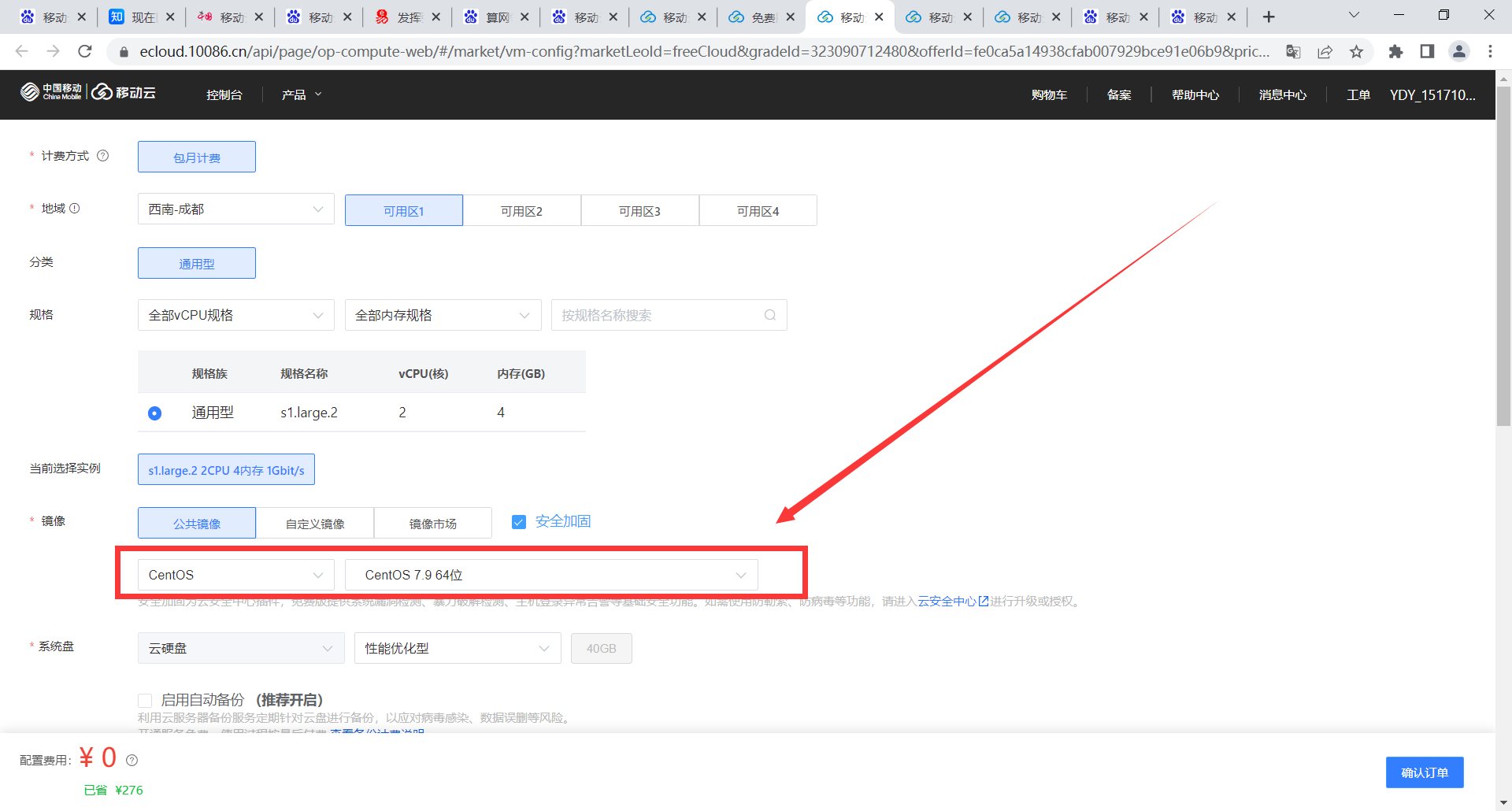Screen dimensions: 1512x811
Task: Switch to 公共镜像 tab
Action: [197, 523]
